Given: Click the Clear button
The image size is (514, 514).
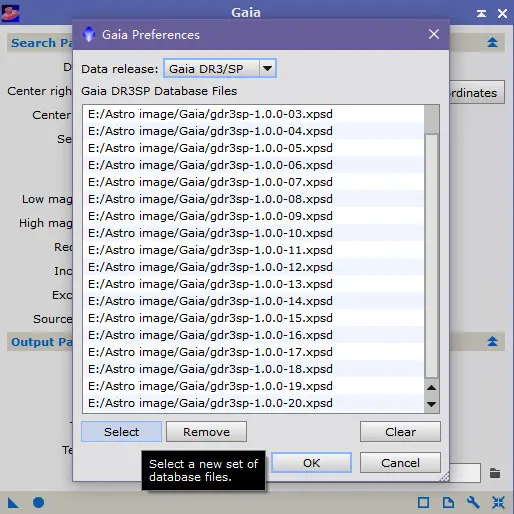Looking at the screenshot, I should 400,432.
